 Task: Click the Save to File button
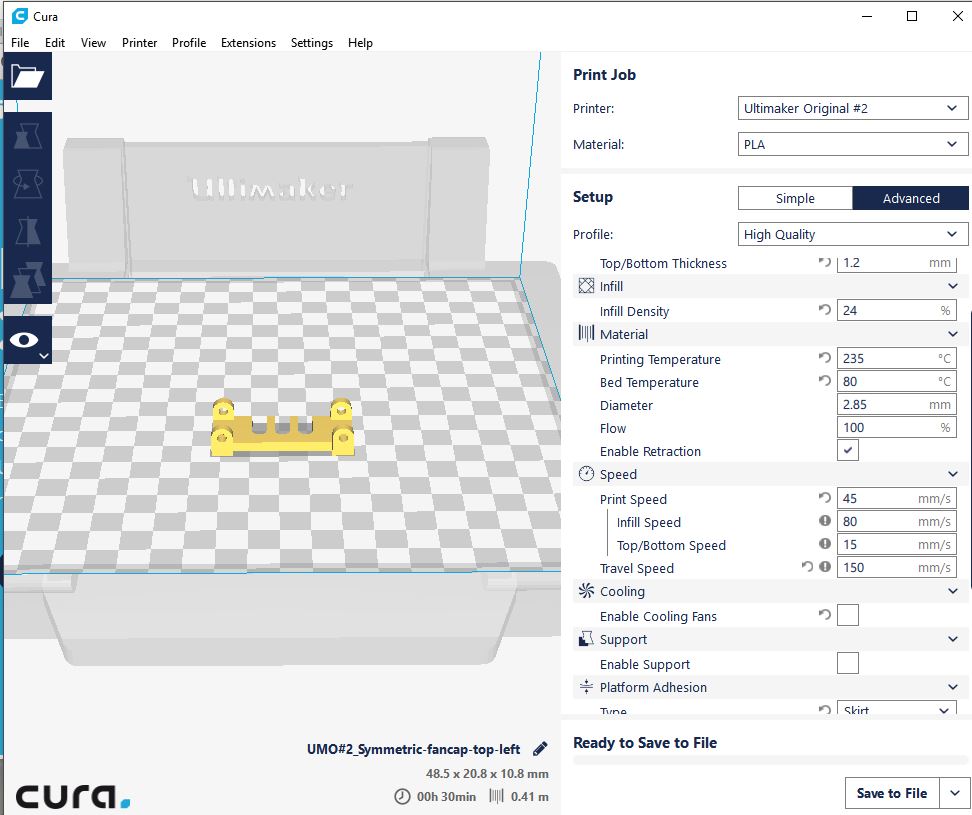pyautogui.click(x=891, y=793)
